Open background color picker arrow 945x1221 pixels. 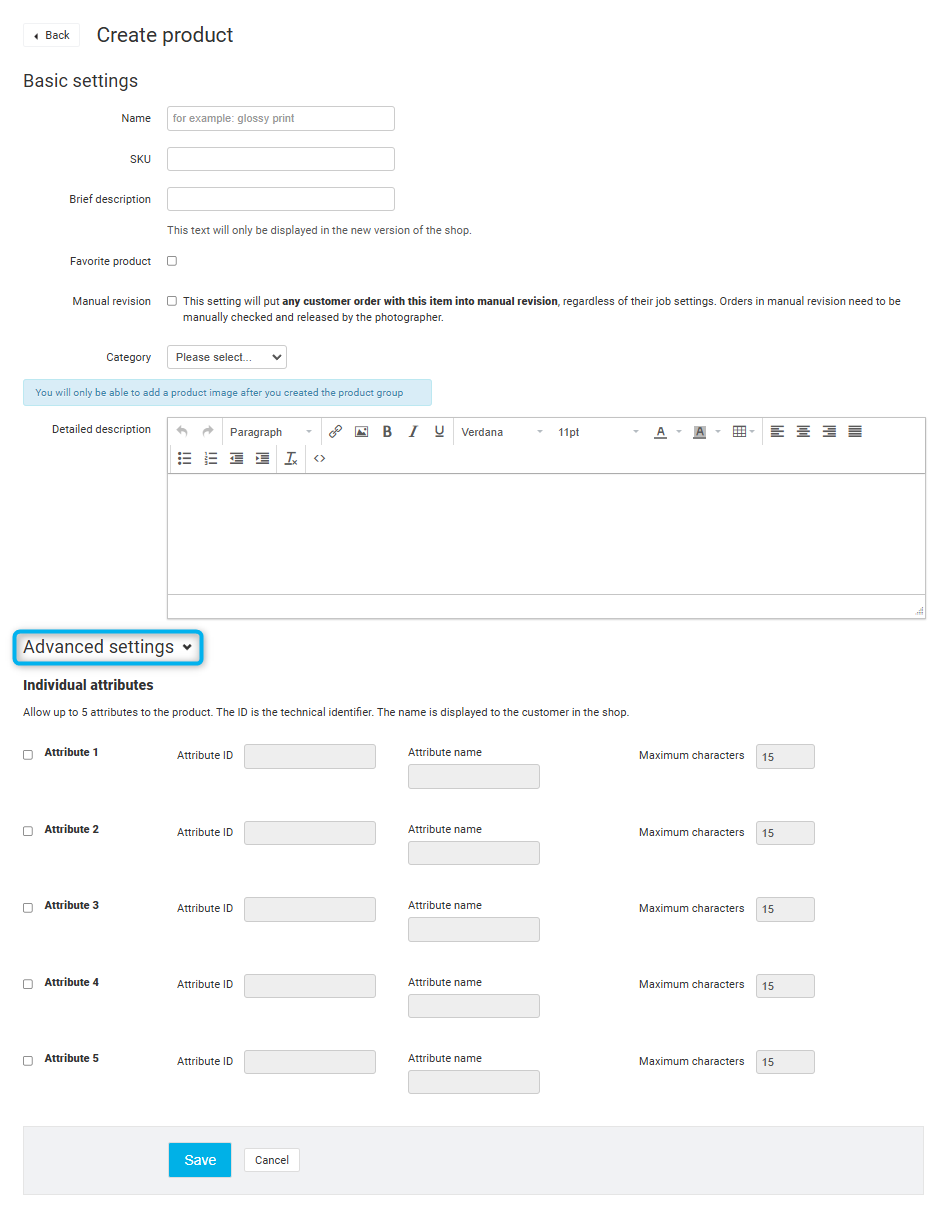point(718,432)
